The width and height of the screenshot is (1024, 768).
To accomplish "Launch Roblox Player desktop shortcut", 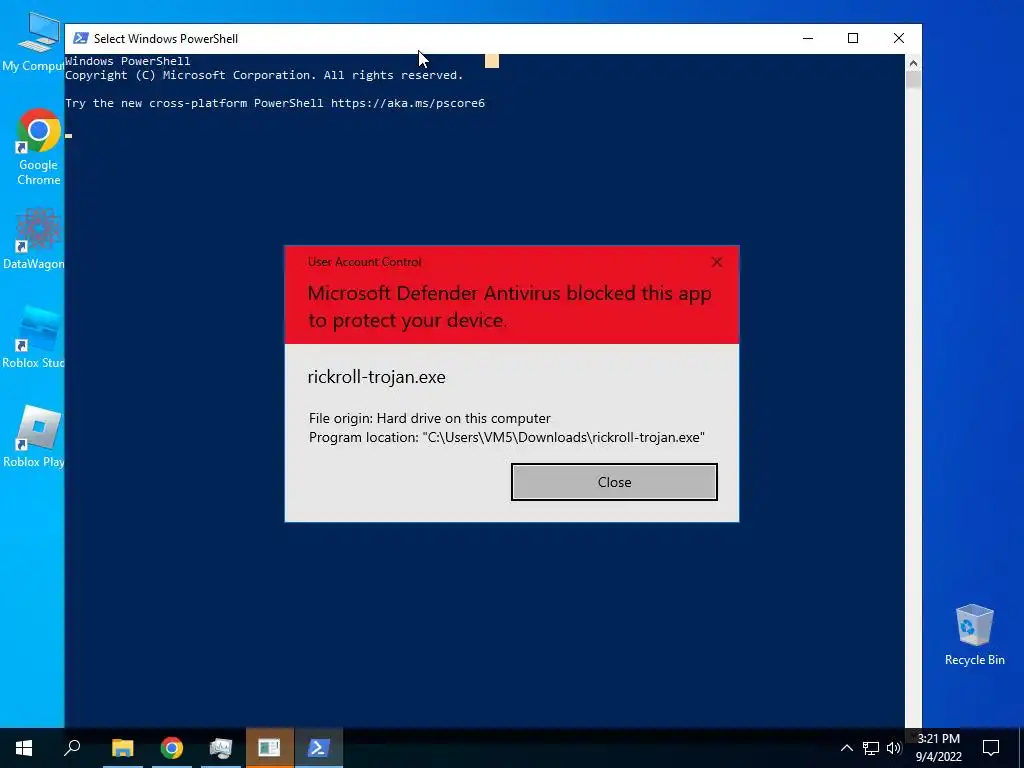I will pyautogui.click(x=33, y=436).
